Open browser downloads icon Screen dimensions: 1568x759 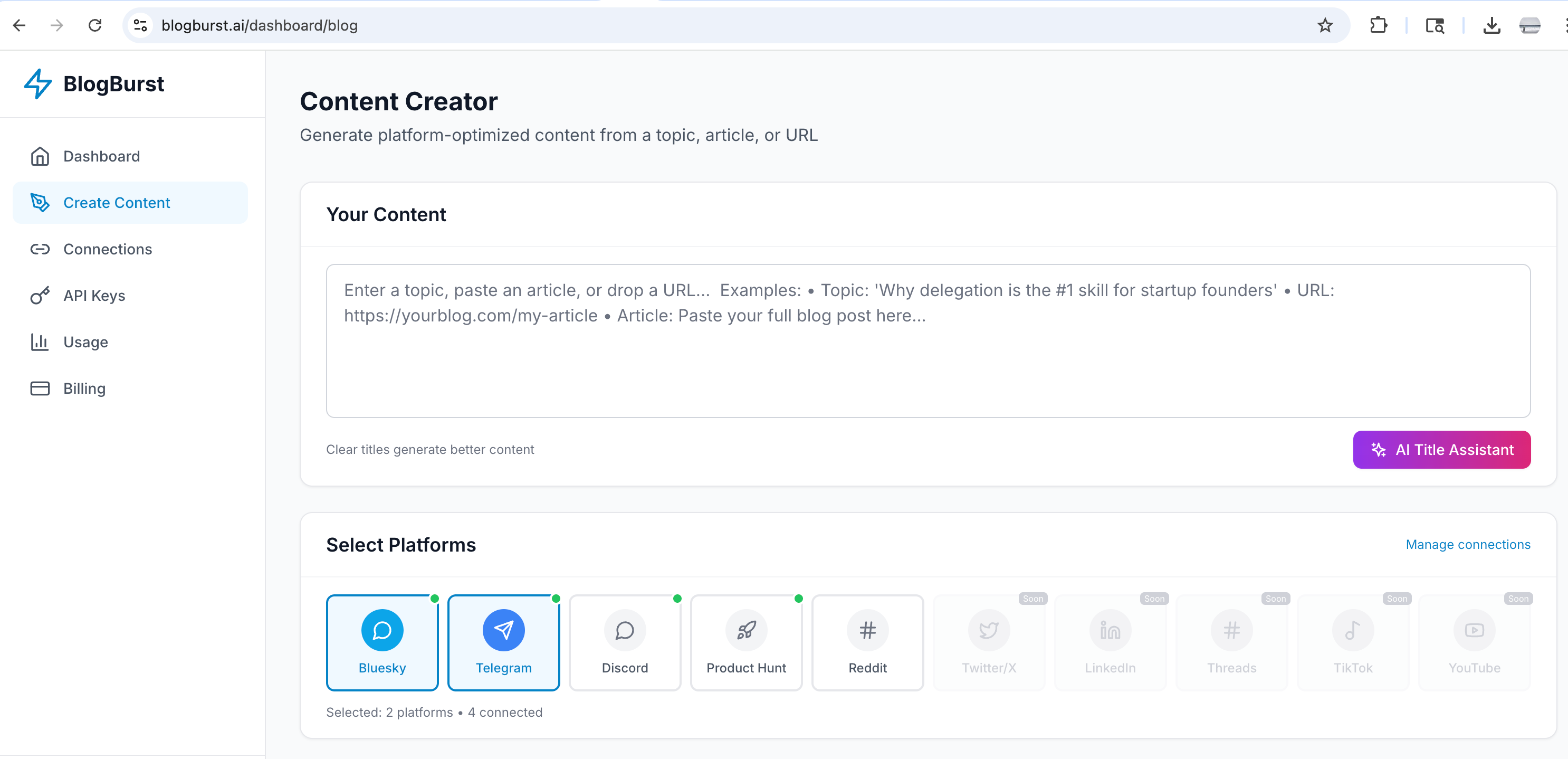point(1491,25)
